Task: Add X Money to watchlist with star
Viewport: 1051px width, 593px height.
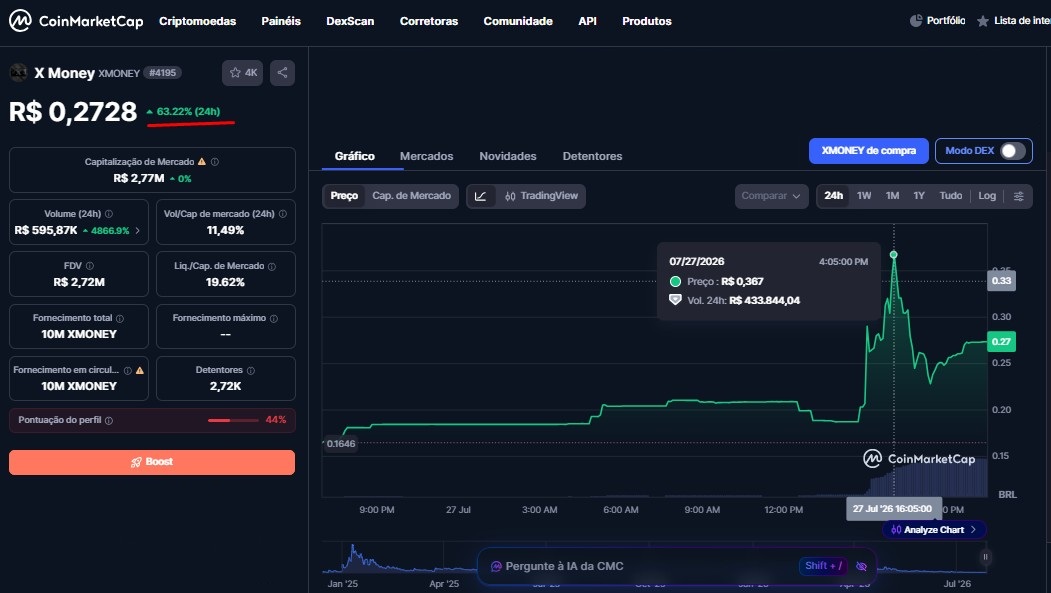Action: coord(242,72)
